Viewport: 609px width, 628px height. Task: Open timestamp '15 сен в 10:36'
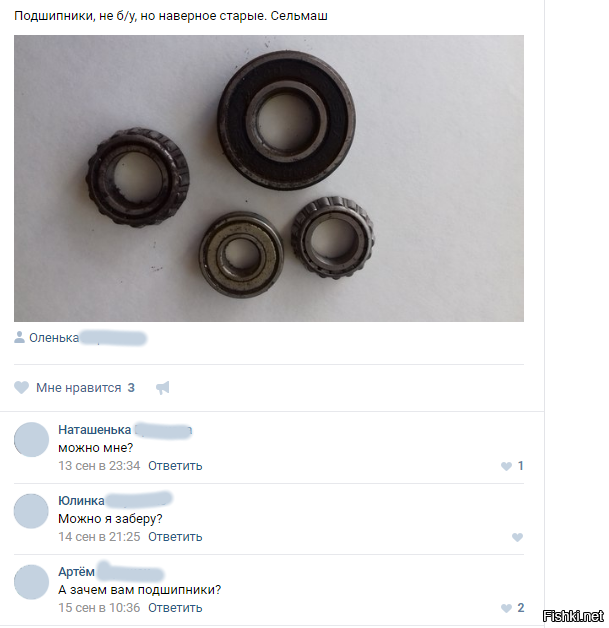99,608
